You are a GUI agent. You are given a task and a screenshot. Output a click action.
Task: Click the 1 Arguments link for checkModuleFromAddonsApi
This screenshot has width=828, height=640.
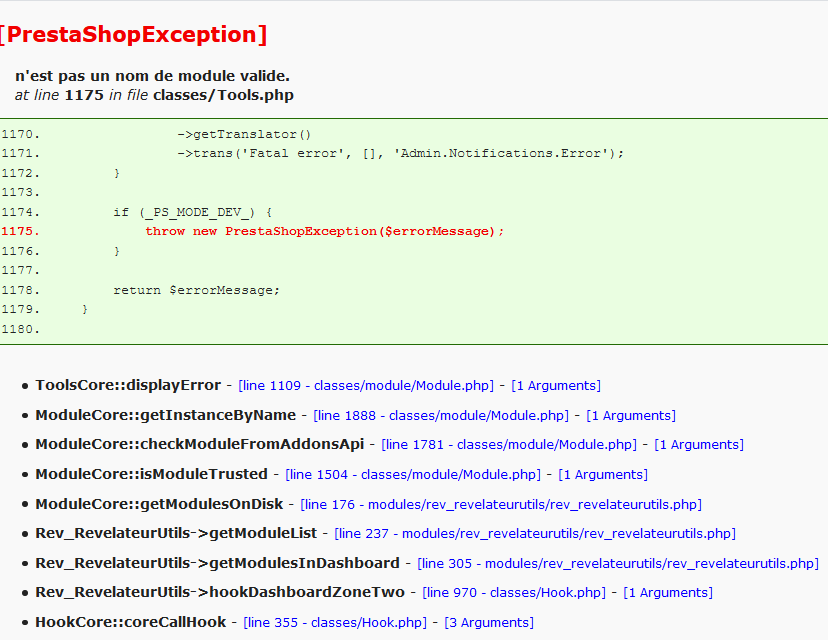699,444
